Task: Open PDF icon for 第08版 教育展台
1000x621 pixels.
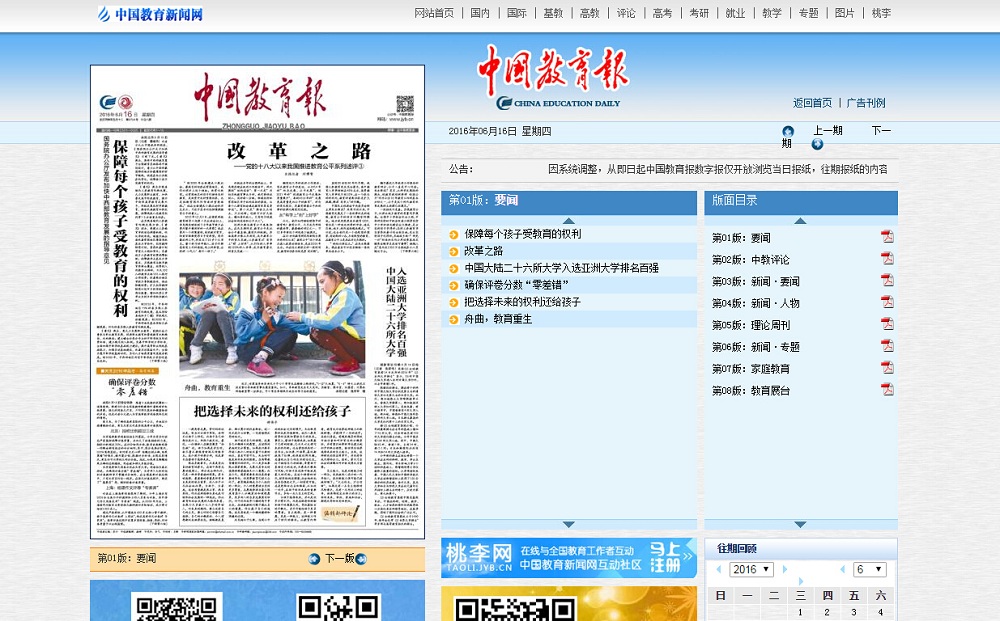Action: (x=887, y=389)
